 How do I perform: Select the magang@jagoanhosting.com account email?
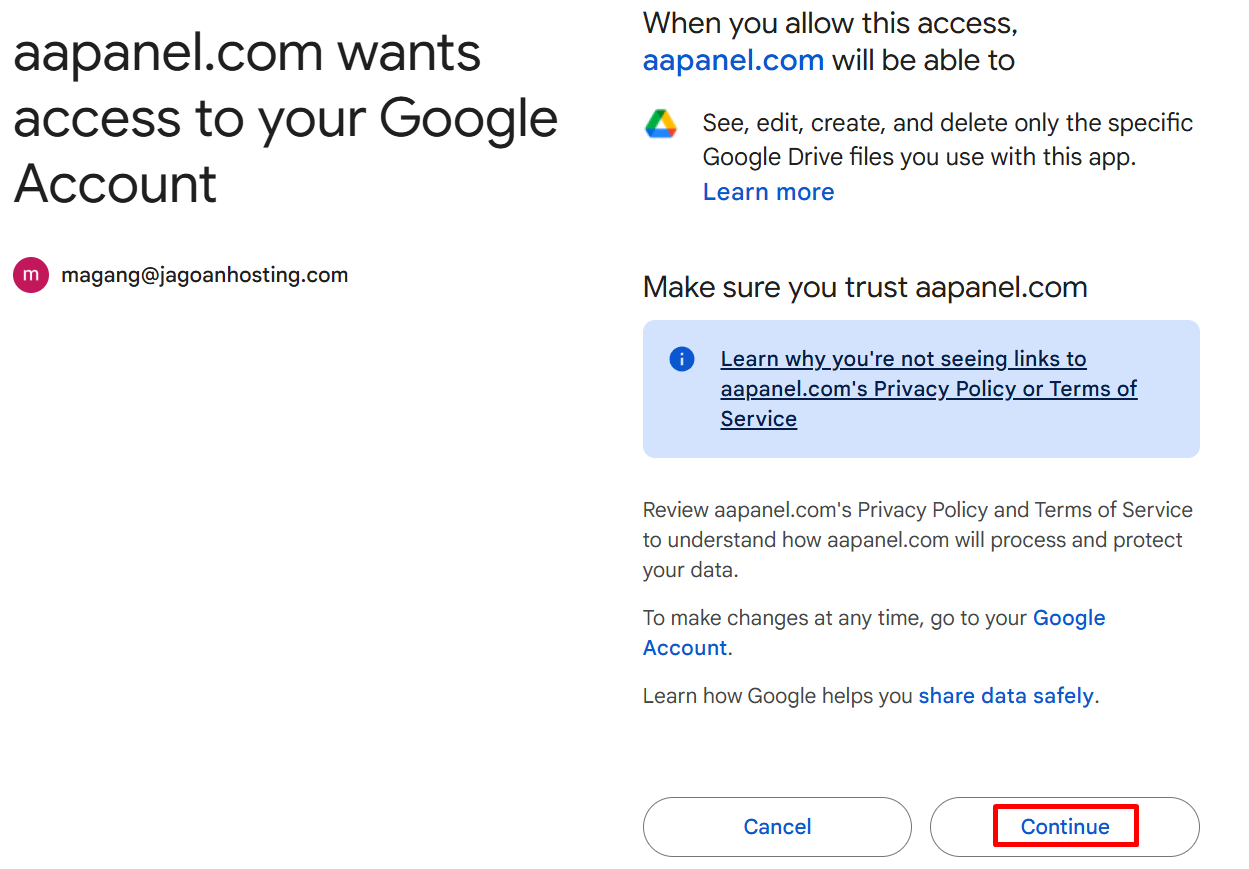coord(205,275)
